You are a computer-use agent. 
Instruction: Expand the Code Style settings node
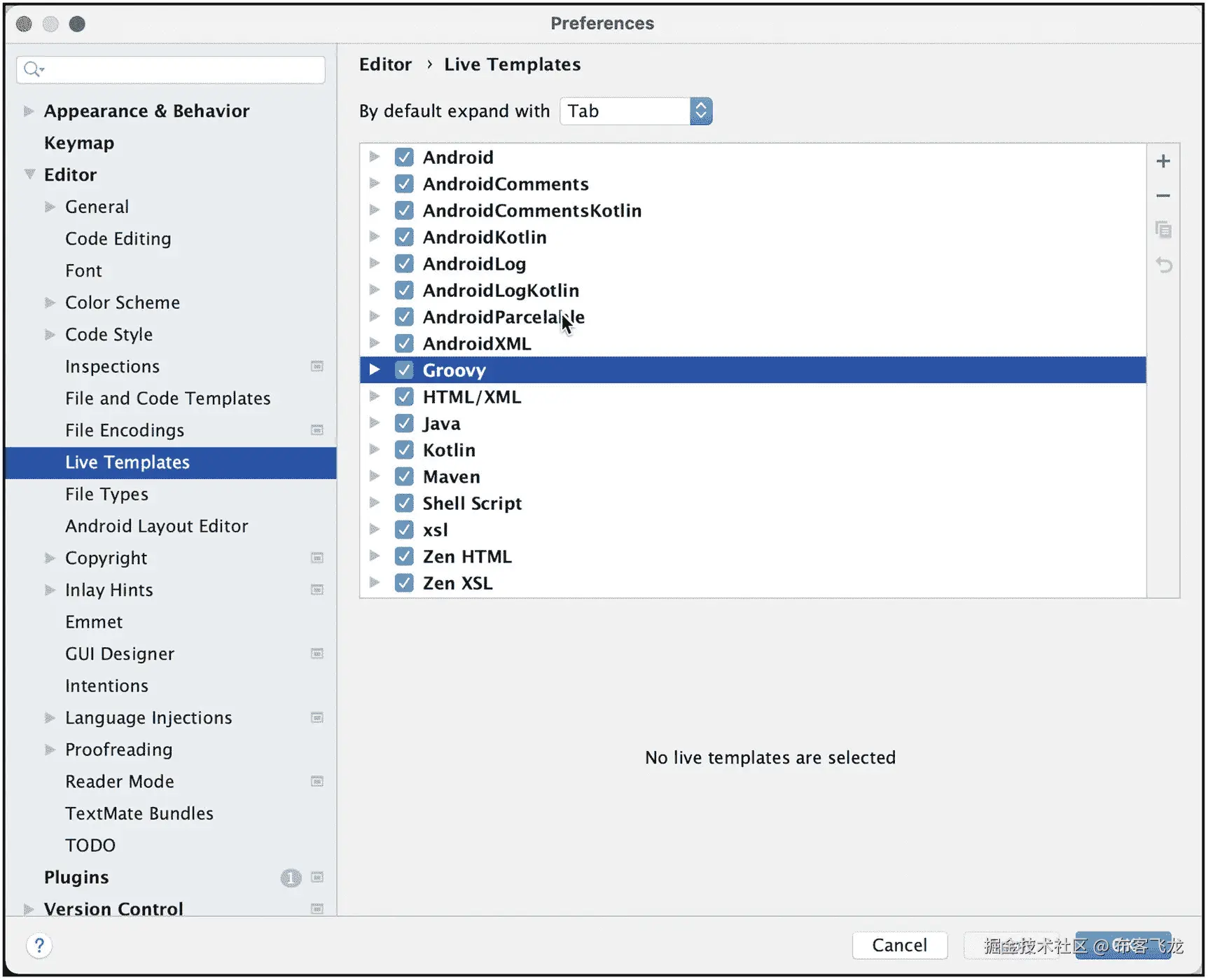(50, 335)
